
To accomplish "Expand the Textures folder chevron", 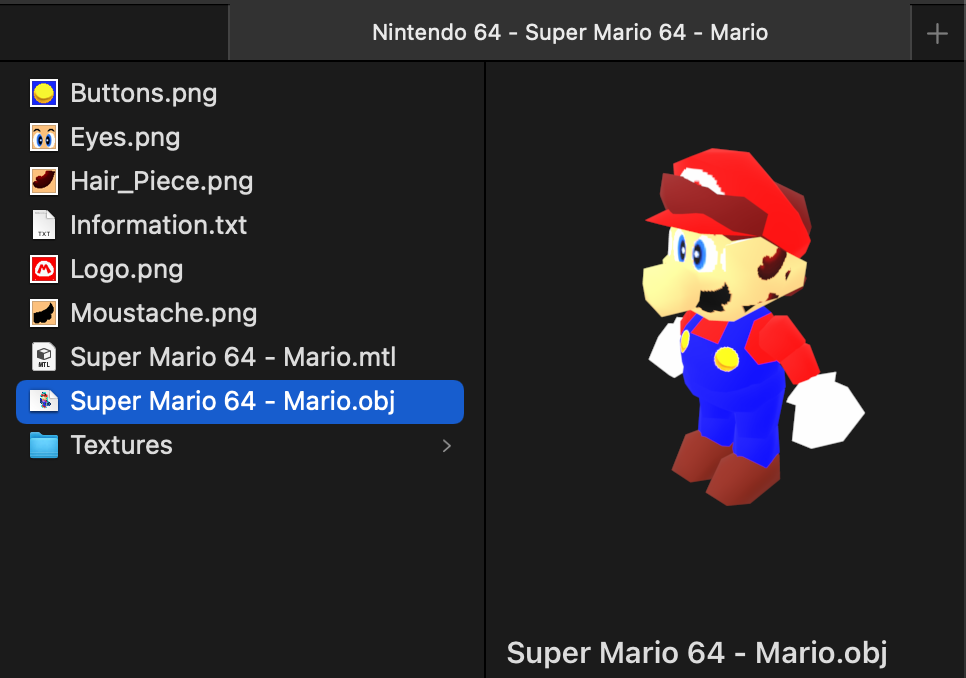I will [446, 445].
